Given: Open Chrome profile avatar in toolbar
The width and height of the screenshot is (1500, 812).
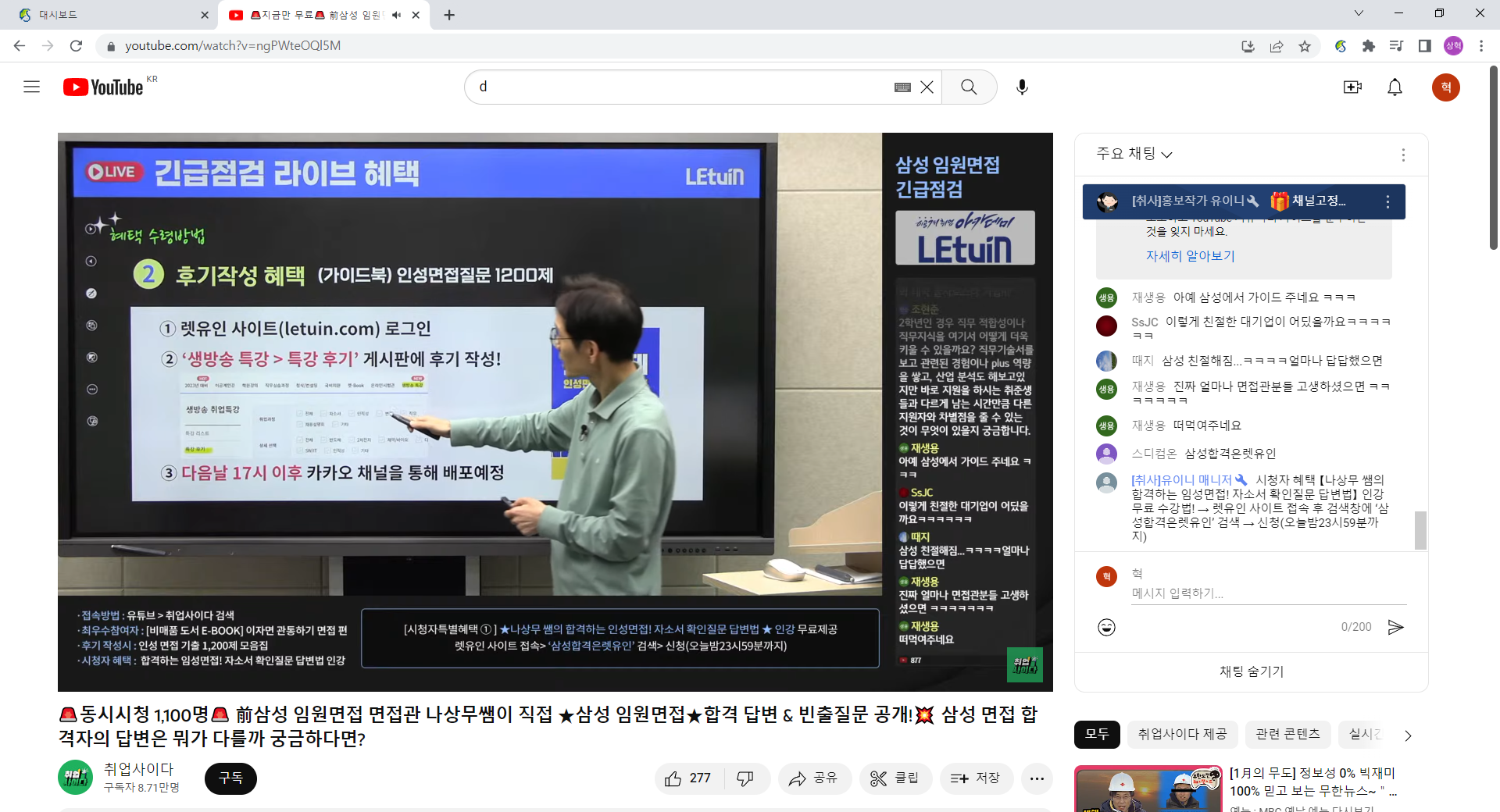Looking at the screenshot, I should click(x=1453, y=46).
